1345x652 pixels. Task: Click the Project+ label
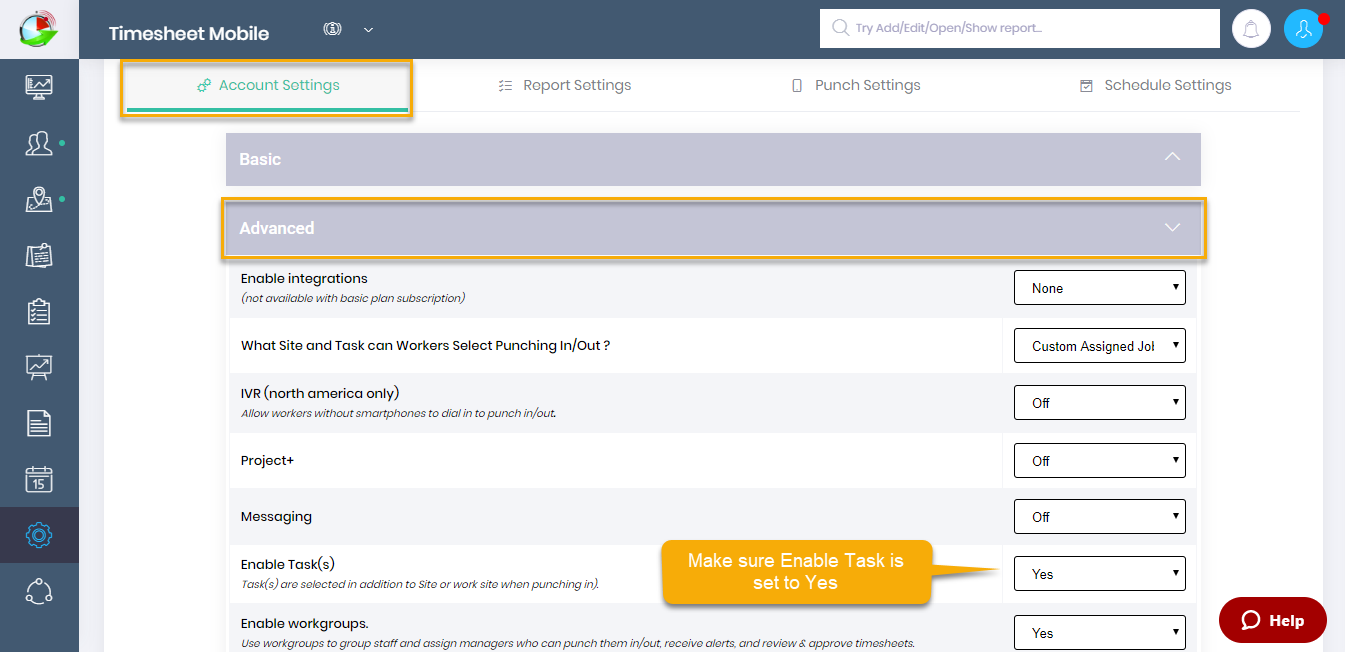[267, 461]
